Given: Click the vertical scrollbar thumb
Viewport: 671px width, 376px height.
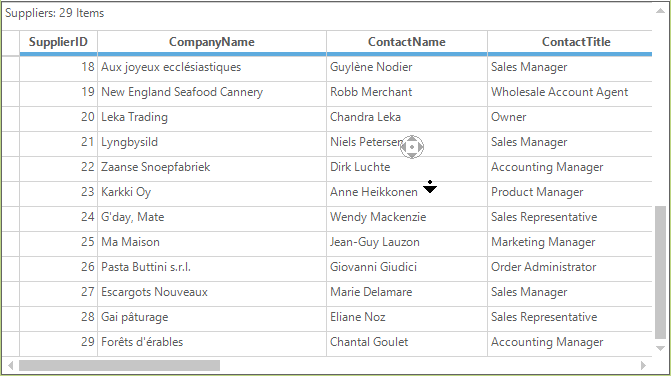Looking at the screenshot, I should pyautogui.click(x=660, y=272).
